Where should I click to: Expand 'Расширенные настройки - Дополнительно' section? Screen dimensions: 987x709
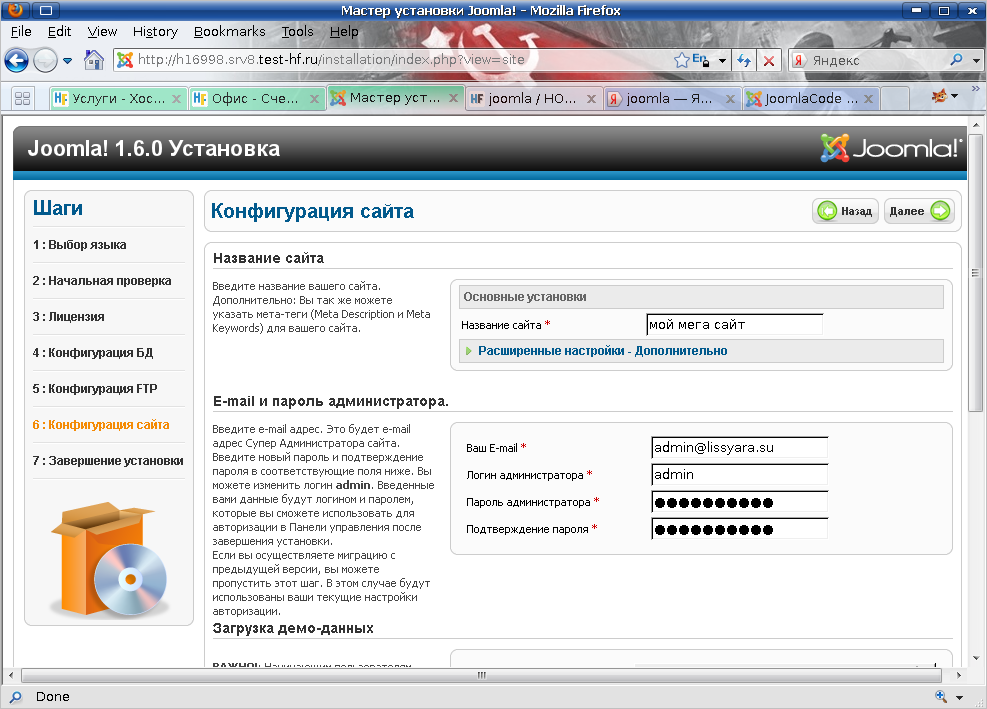602,351
